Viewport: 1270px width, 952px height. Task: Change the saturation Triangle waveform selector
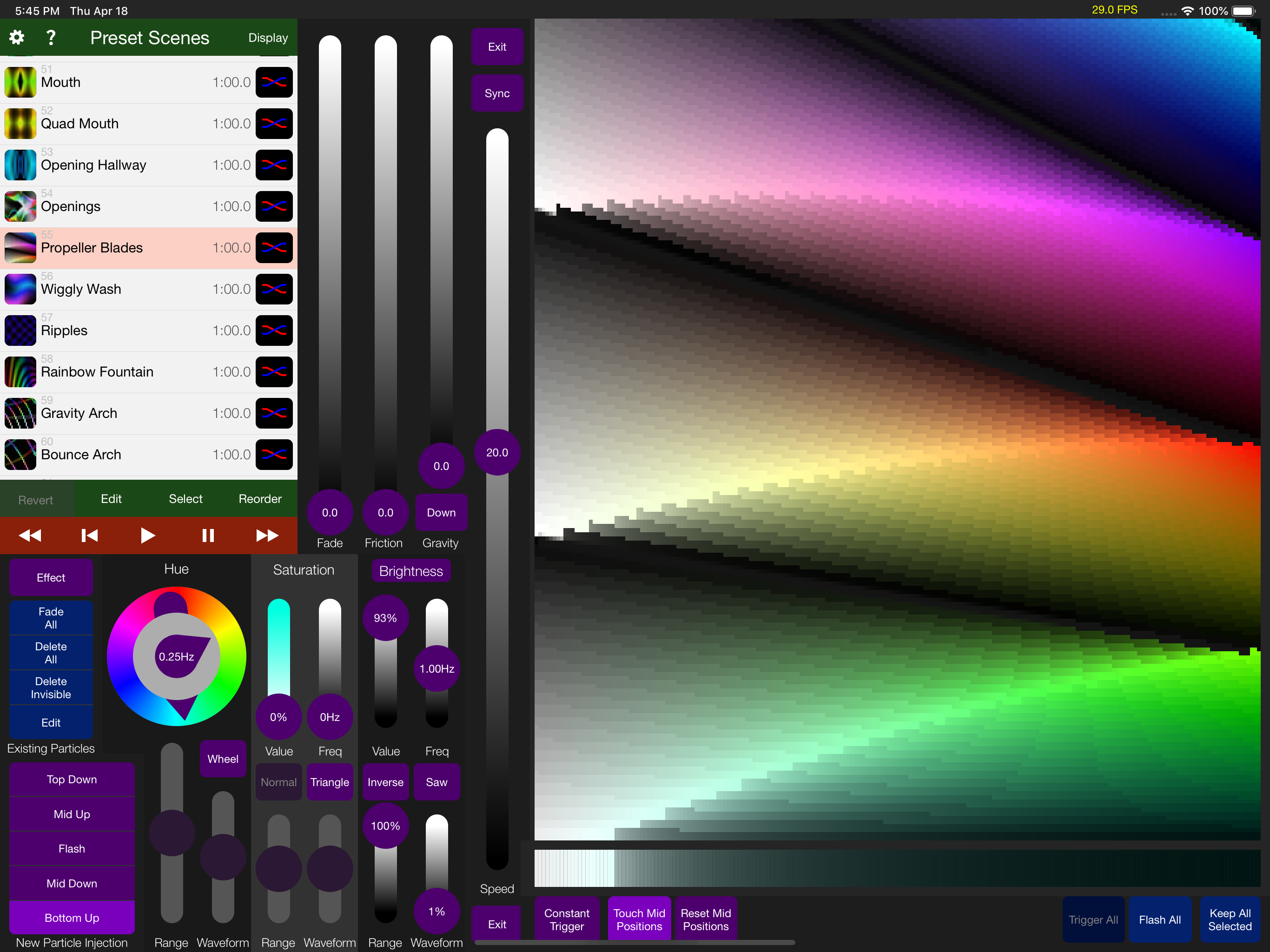pyautogui.click(x=330, y=782)
